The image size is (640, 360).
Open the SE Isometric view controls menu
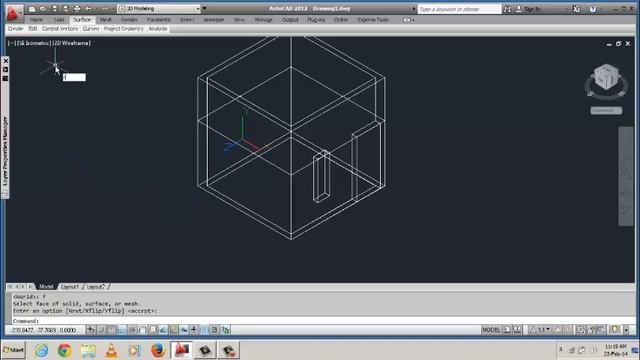[x=34, y=43]
